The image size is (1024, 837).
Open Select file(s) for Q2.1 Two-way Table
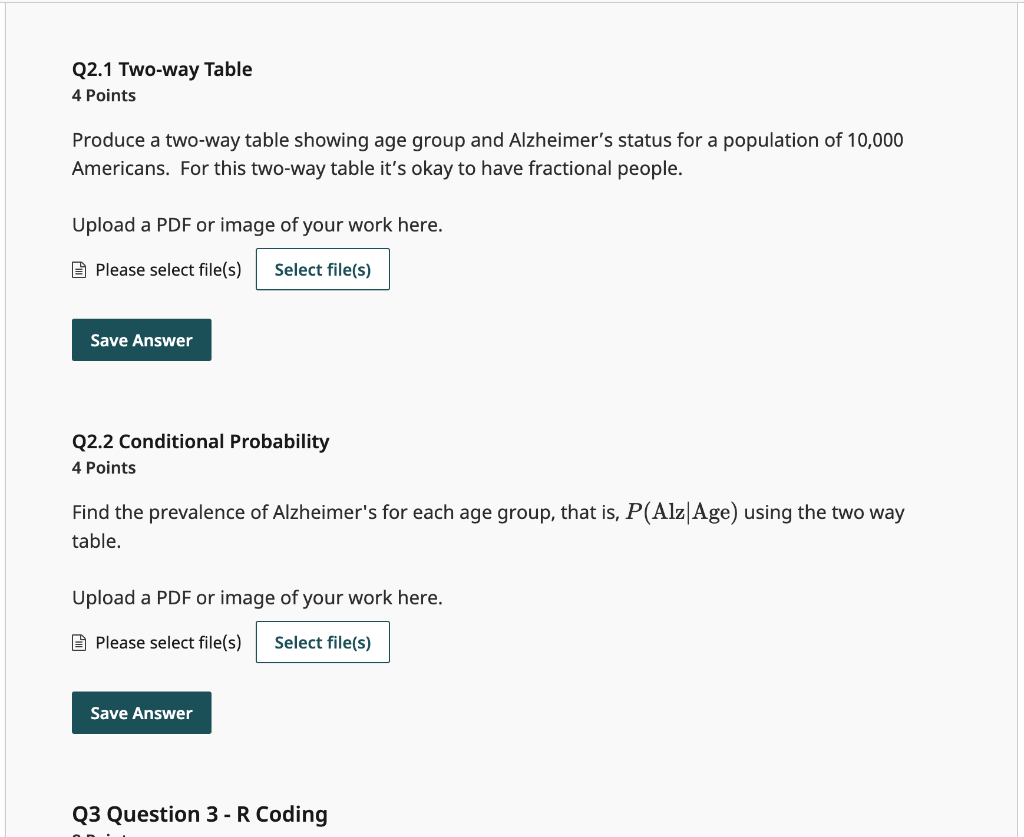(x=322, y=269)
